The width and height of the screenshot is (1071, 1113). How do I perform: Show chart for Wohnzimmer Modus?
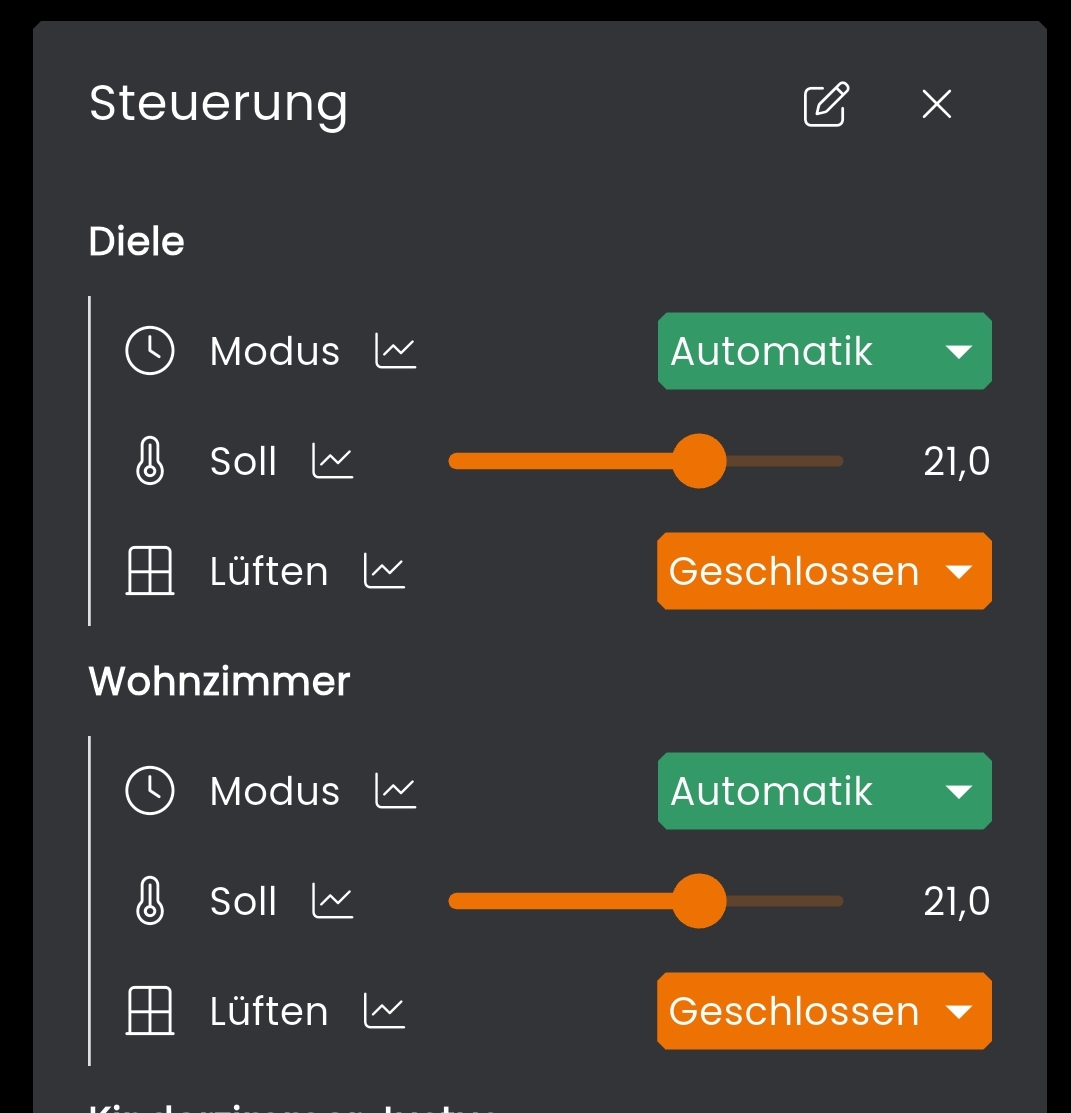click(x=396, y=791)
